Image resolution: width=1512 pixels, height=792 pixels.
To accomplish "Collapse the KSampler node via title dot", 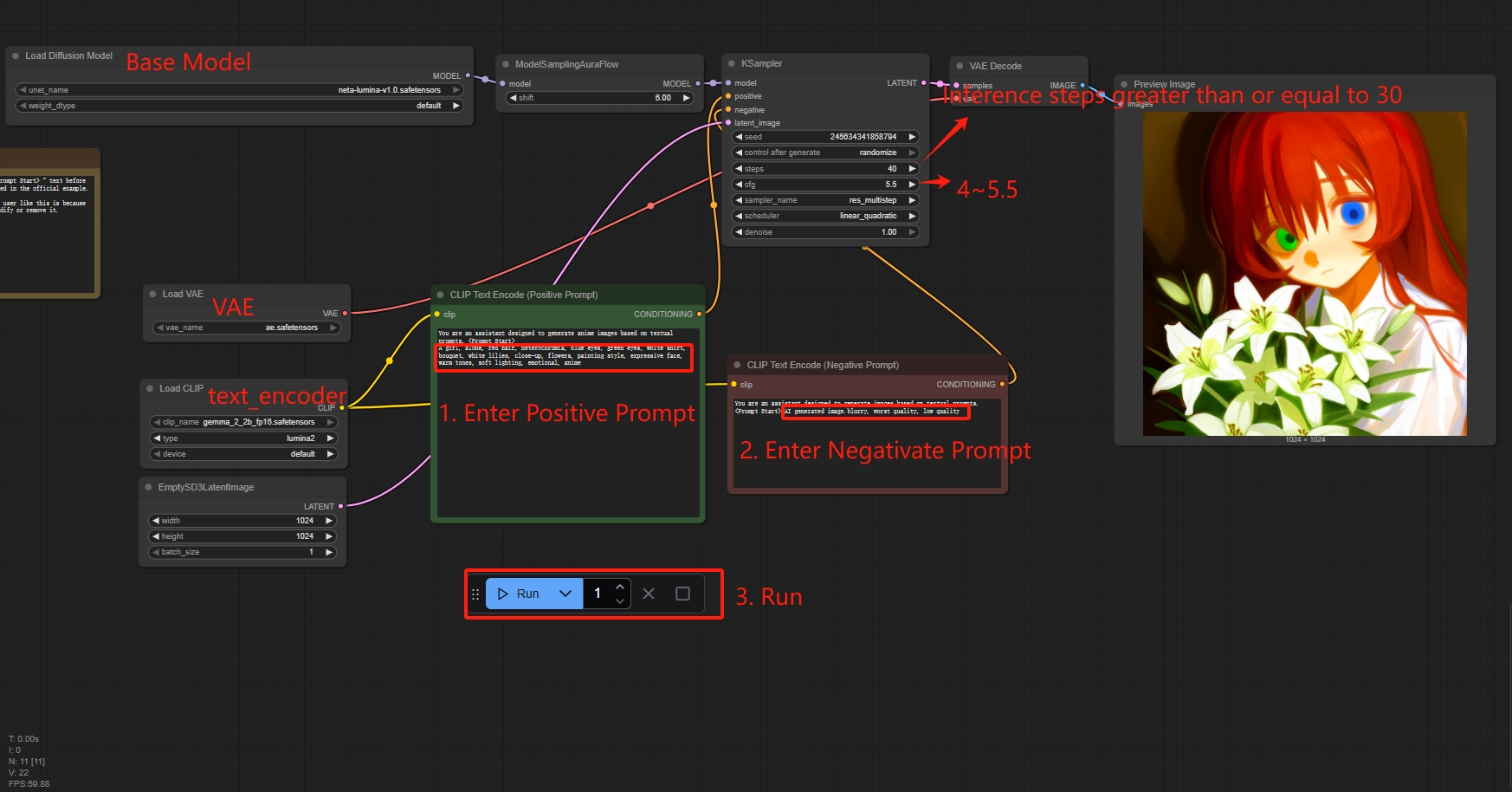I will (732, 63).
